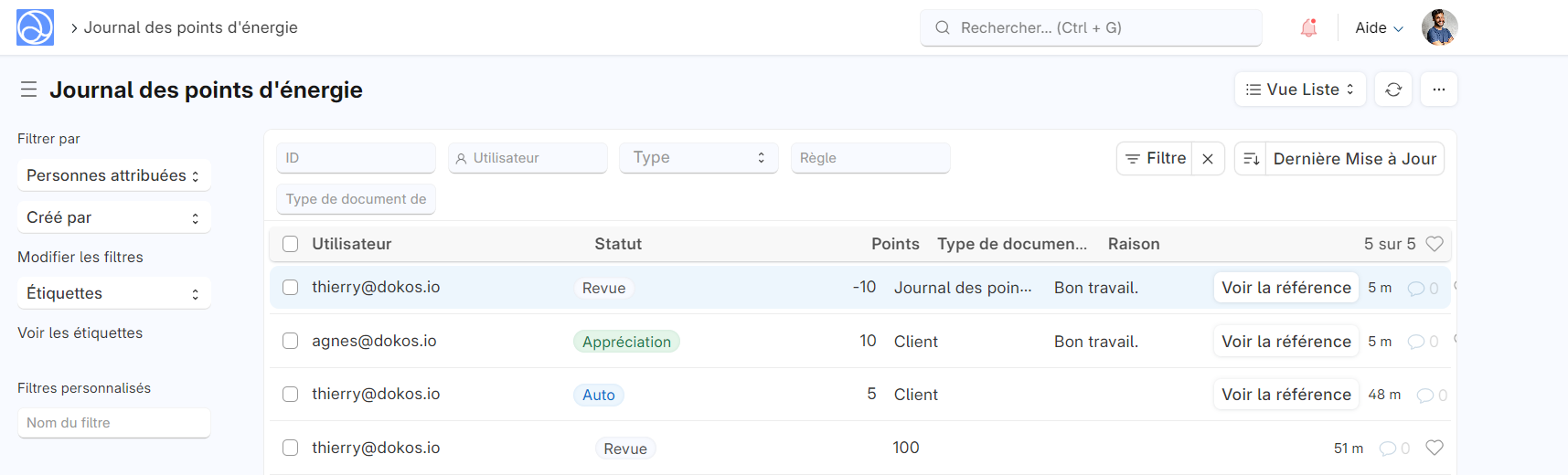Open the Vue Liste view switcher

point(1300,90)
